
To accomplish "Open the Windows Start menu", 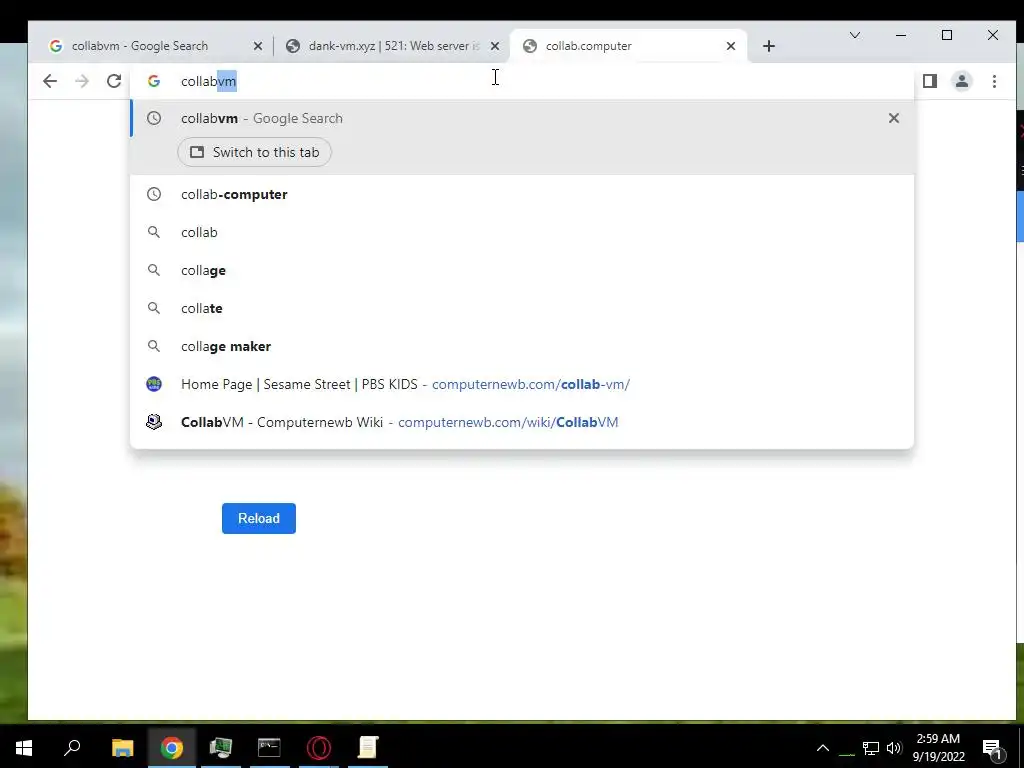I will tap(24, 747).
